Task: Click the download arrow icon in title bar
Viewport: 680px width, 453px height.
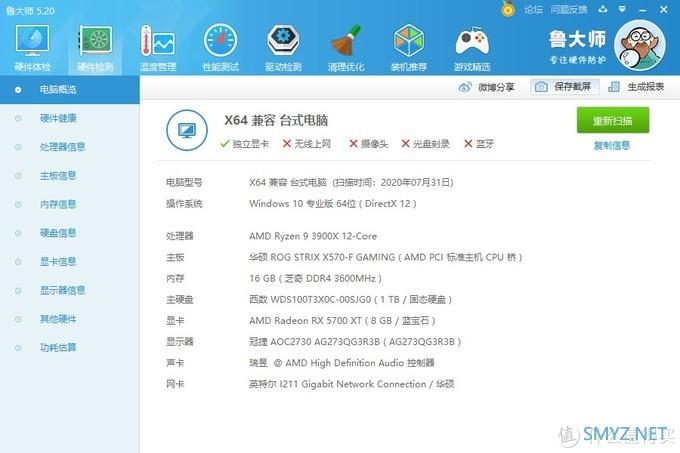Action: click(x=603, y=9)
